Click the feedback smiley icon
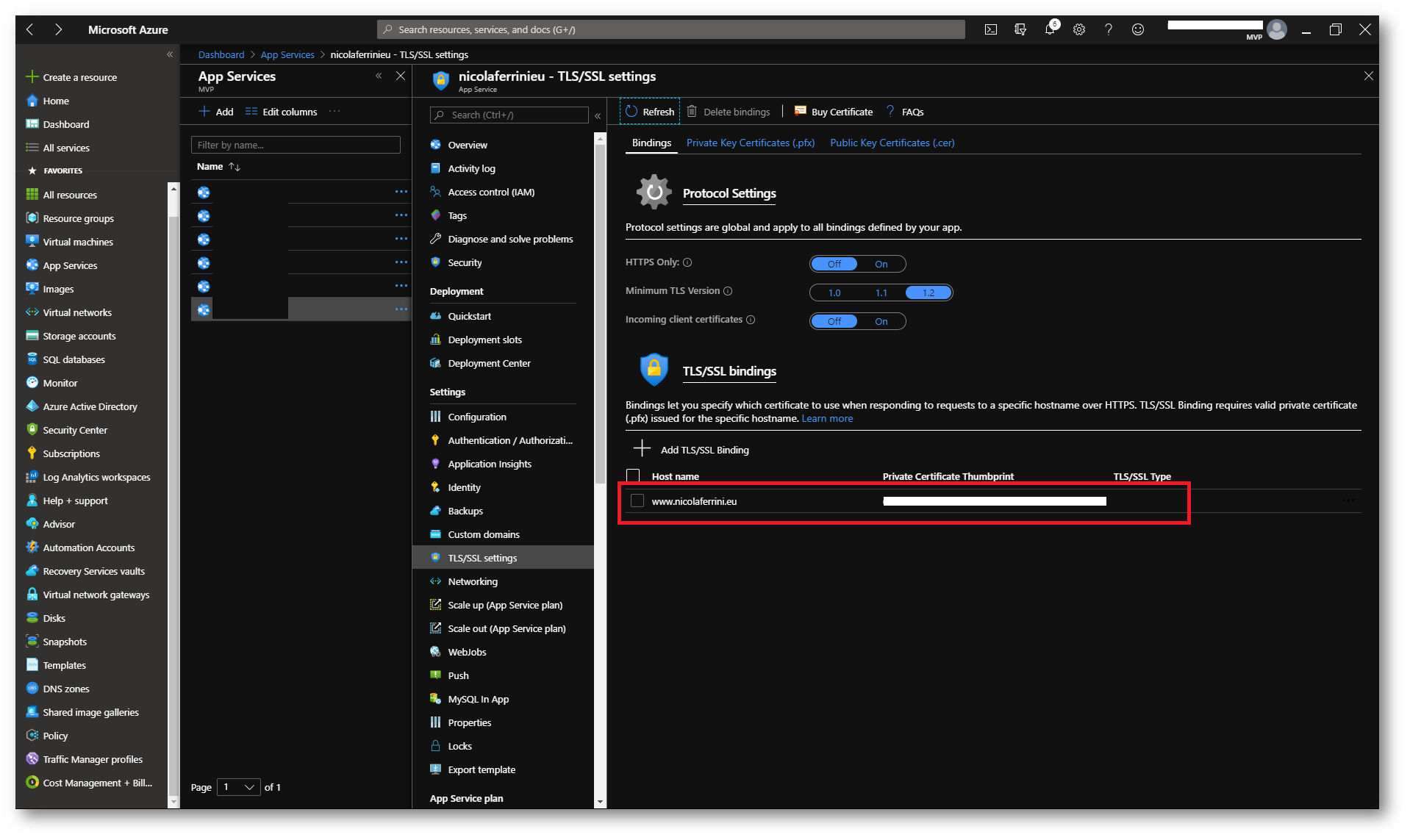1410x840 pixels. (x=1137, y=29)
